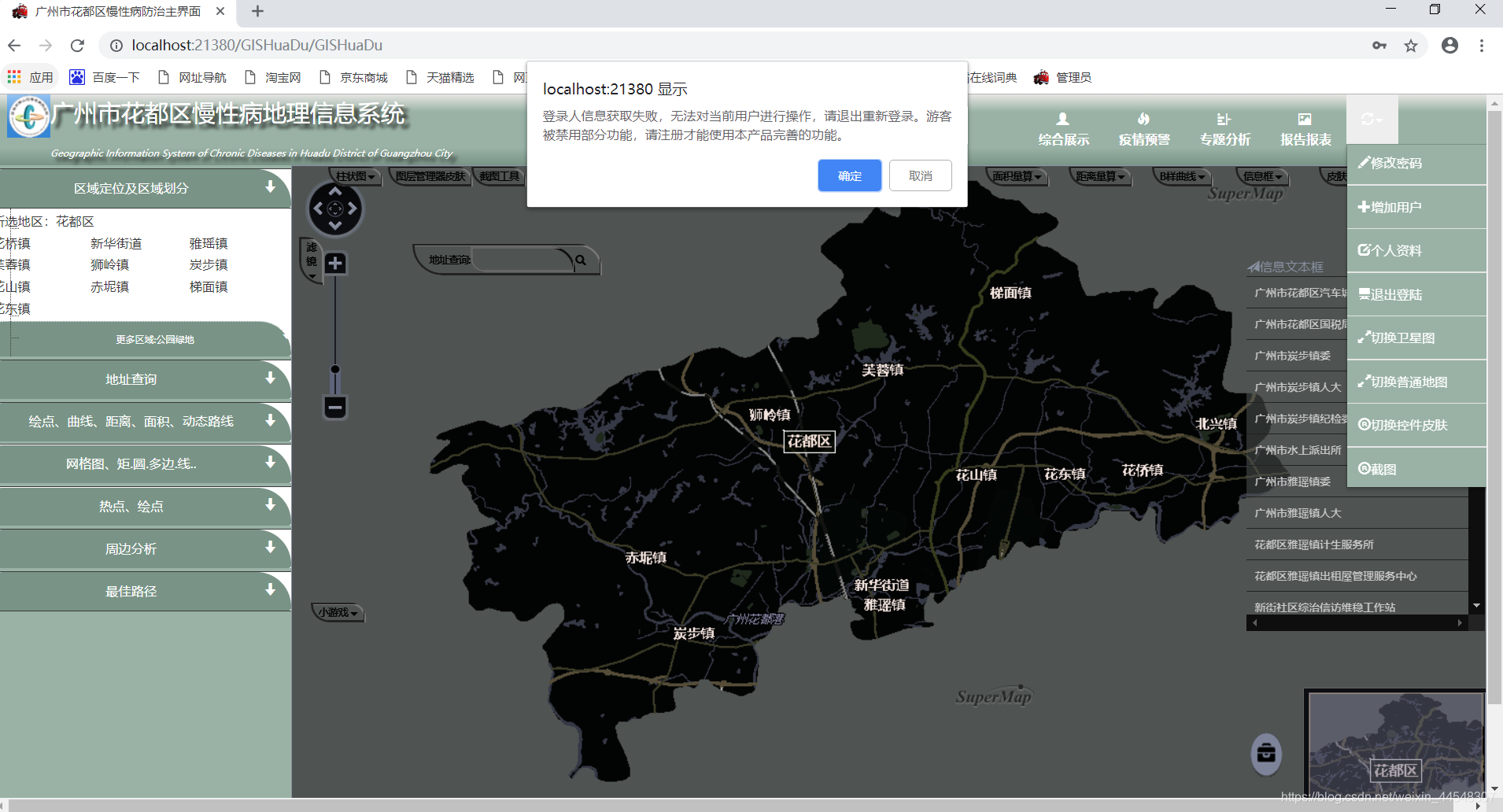Select 个人资料 from the user menu
This screenshot has width=1503, height=812.
pos(1416,251)
